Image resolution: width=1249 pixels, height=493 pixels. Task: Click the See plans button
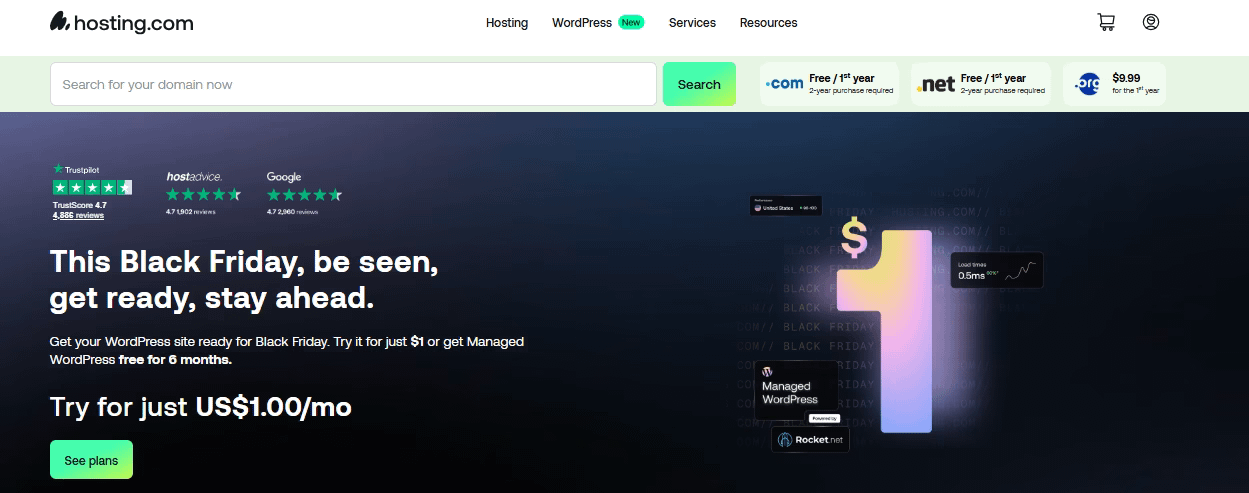(x=91, y=460)
